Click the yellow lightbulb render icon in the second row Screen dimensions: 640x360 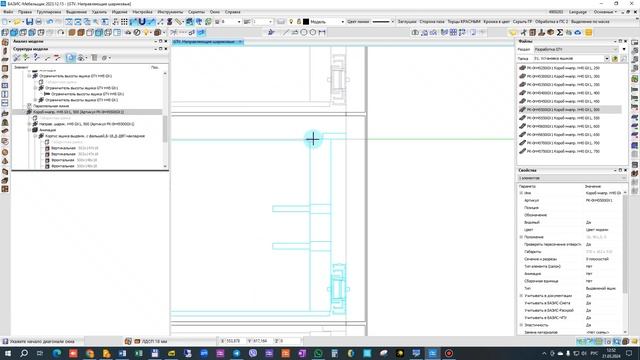click(x=146, y=32)
